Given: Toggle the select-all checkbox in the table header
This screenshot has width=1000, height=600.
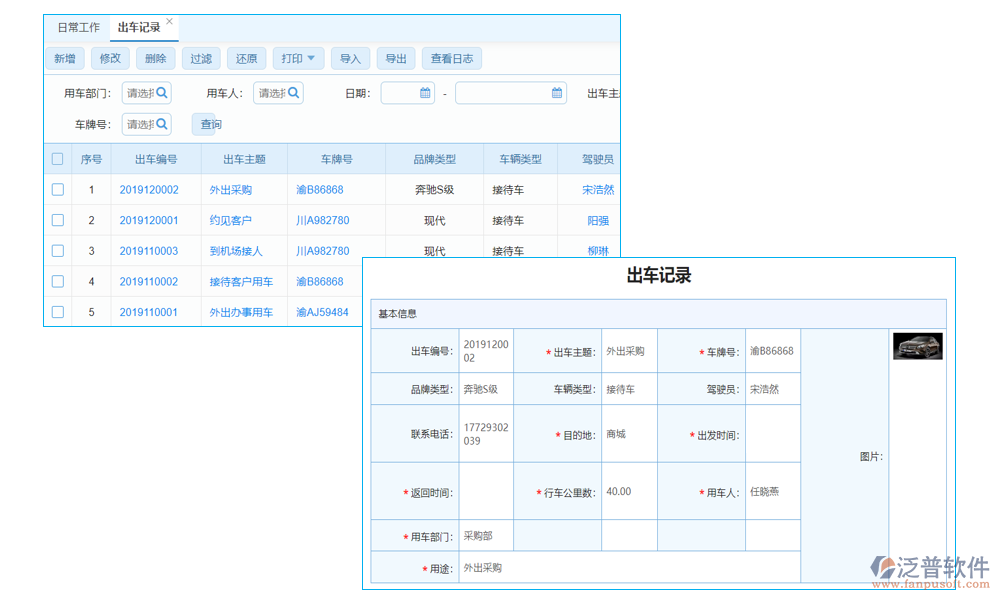Looking at the screenshot, I should pyautogui.click(x=57, y=158).
